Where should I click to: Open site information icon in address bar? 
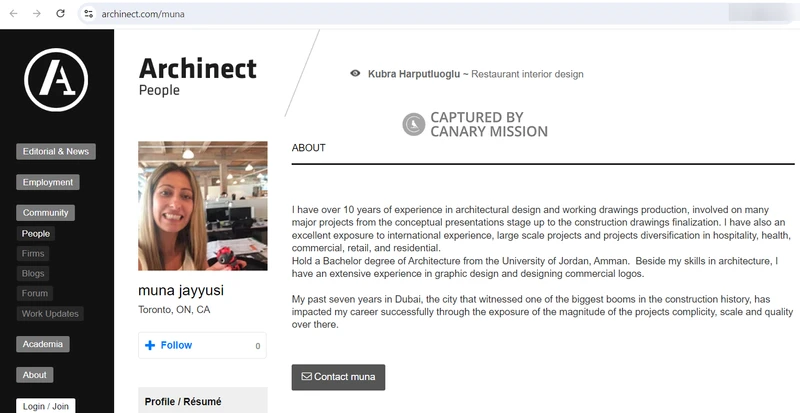click(89, 14)
